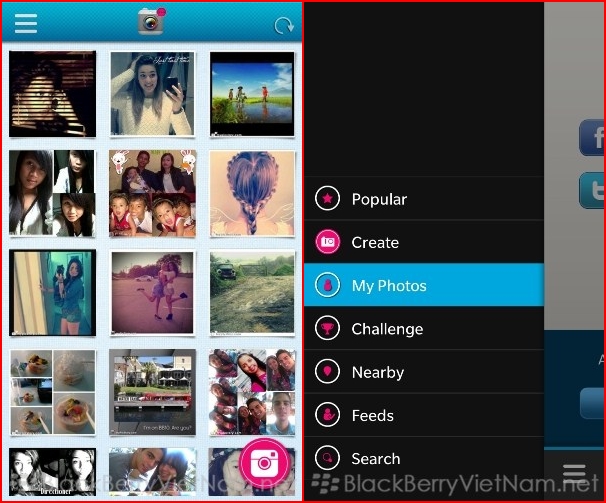
Task: Tap the location pin icon beside Nearby
Action: coord(327,372)
